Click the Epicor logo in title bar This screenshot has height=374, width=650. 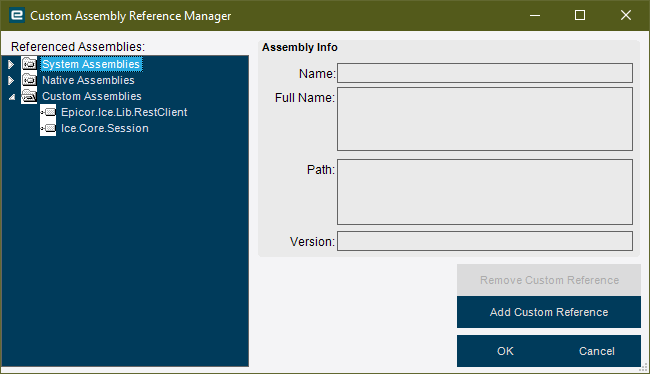tap(17, 15)
